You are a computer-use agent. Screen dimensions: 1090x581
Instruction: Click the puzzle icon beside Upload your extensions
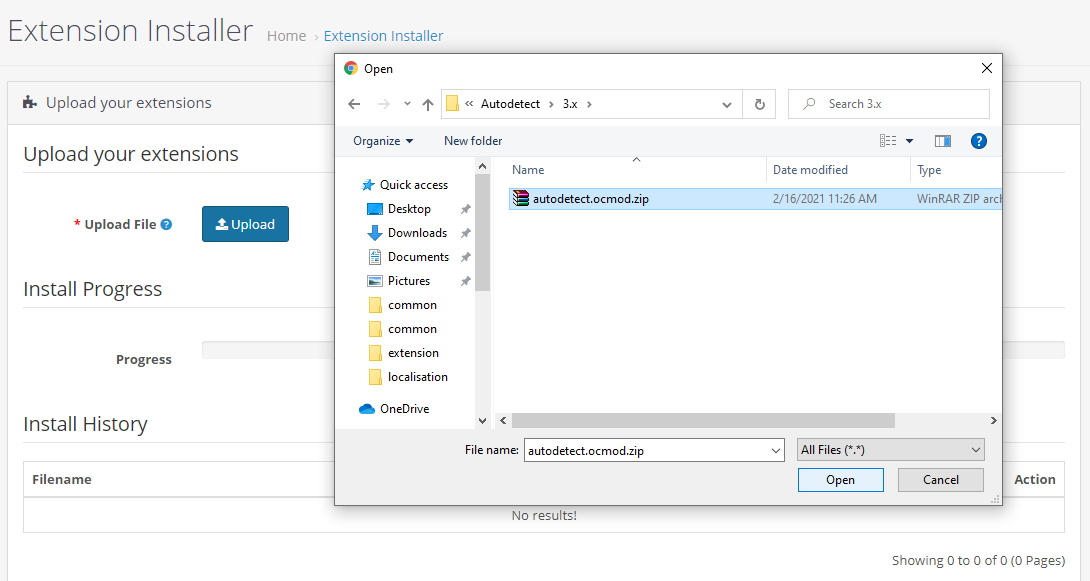pyautogui.click(x=30, y=103)
